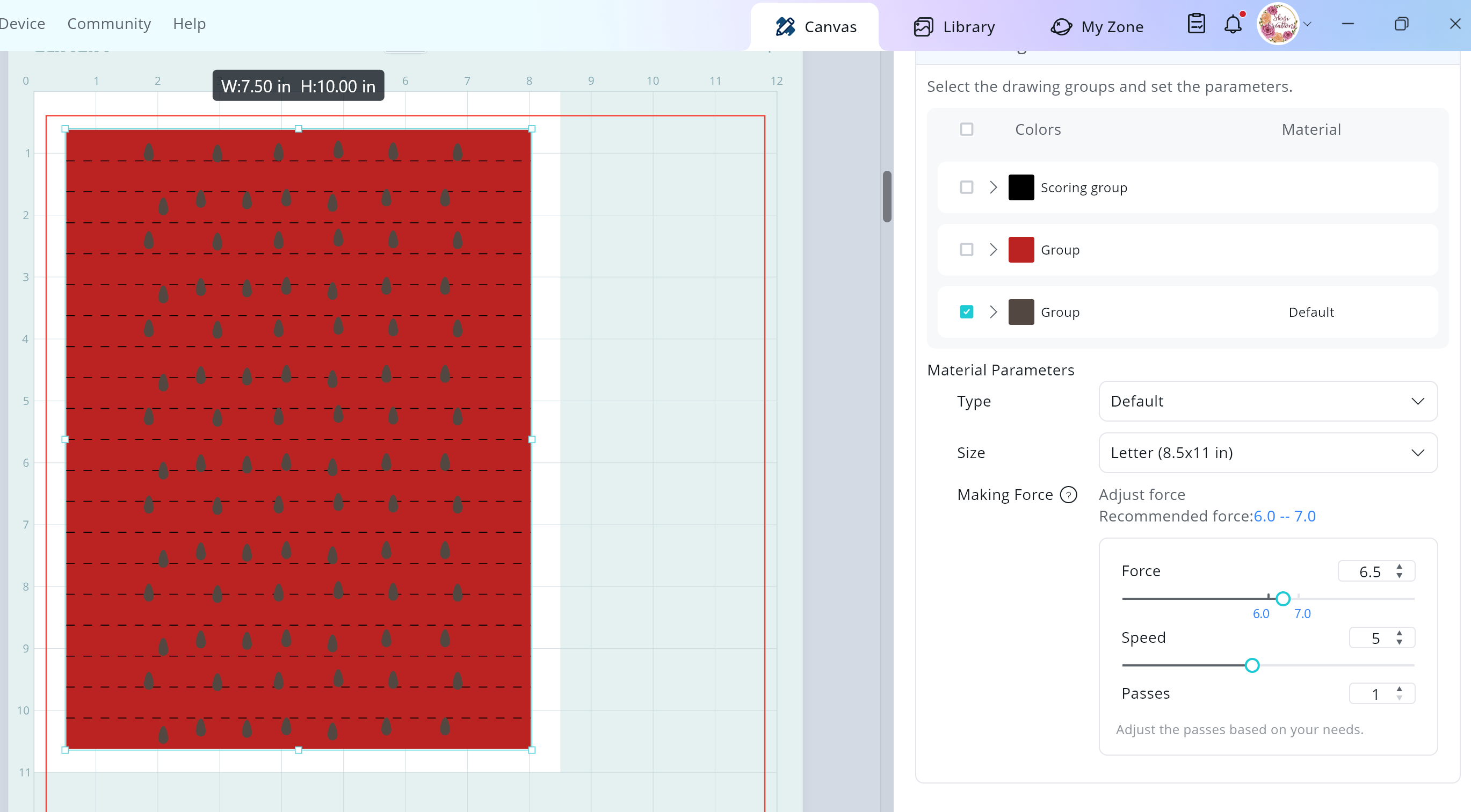Screen dimensions: 1471x812
Task: Expand the red Group row
Action: (x=993, y=250)
